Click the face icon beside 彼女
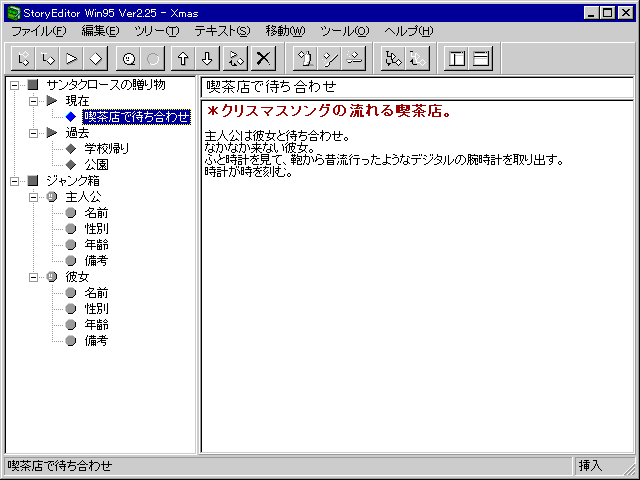640x480 pixels. click(51, 277)
